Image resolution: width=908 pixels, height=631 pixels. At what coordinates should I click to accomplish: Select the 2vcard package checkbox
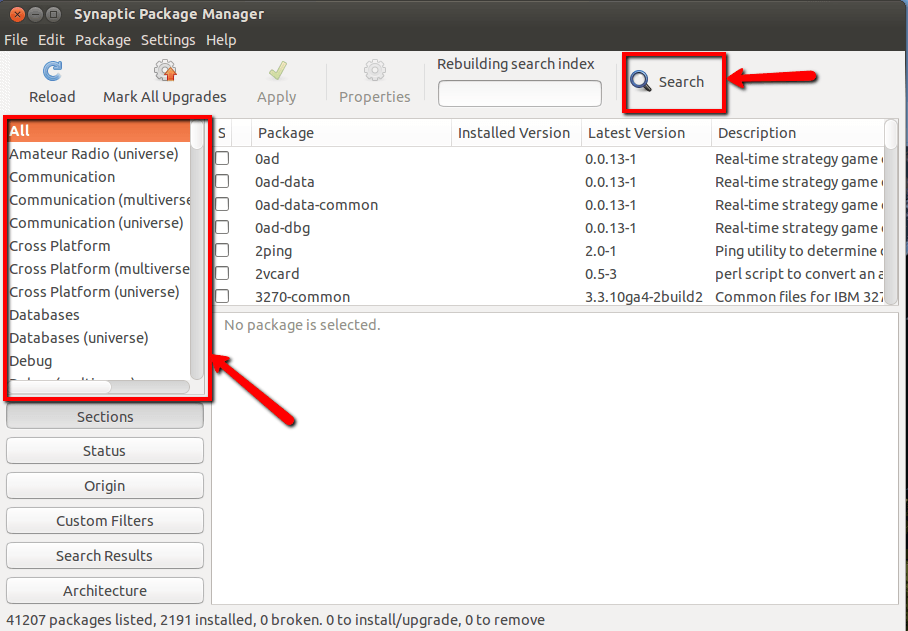(222, 274)
